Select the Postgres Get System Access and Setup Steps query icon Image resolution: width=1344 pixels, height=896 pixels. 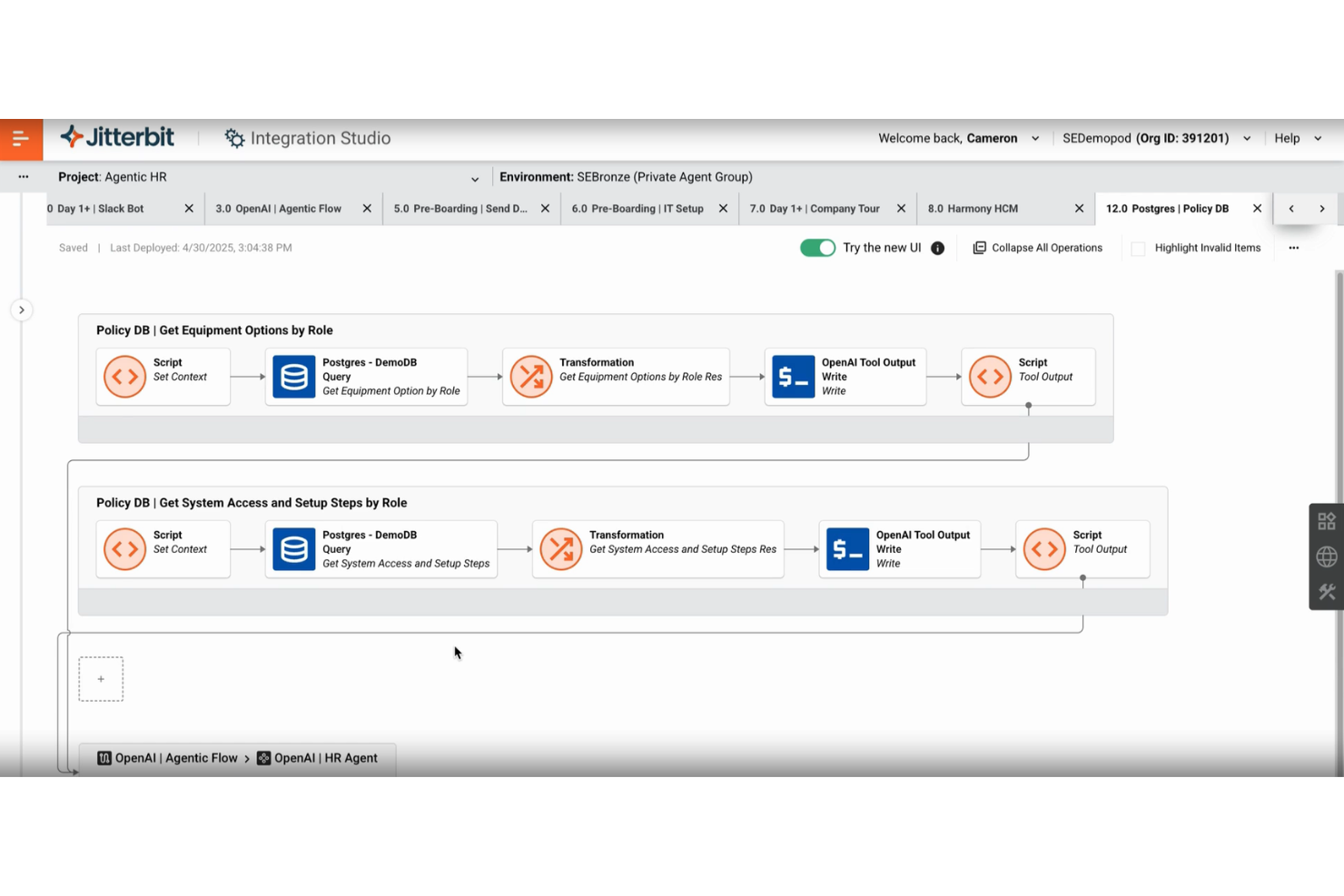(294, 549)
